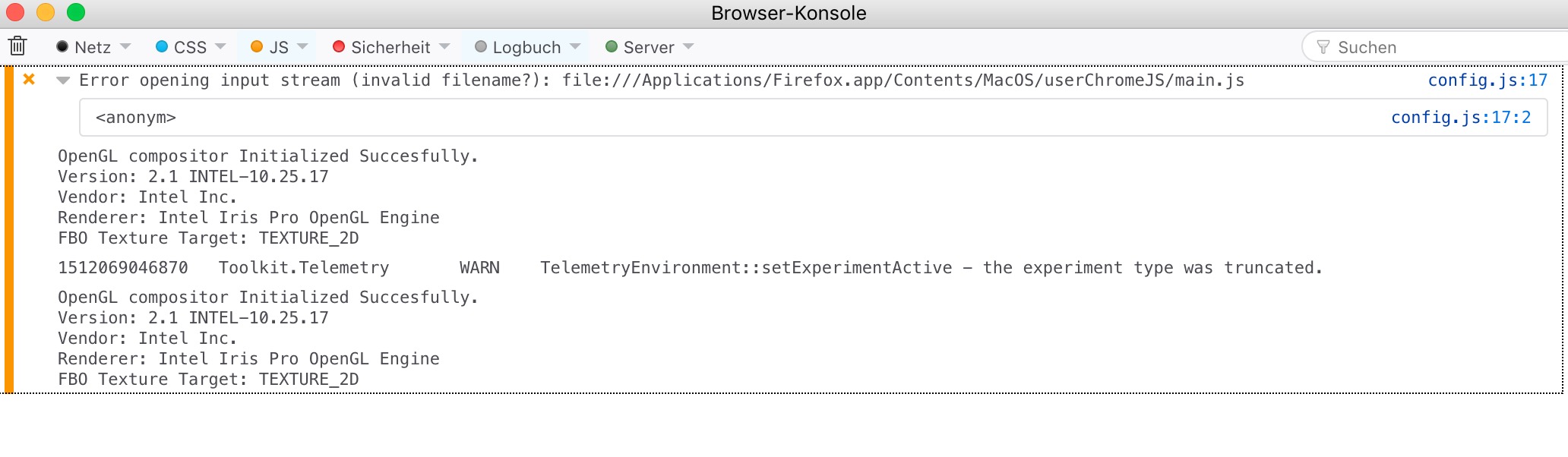Viewport: 1568px width, 457px height.
Task: Collapse the error message stack trace
Action: pos(63,80)
